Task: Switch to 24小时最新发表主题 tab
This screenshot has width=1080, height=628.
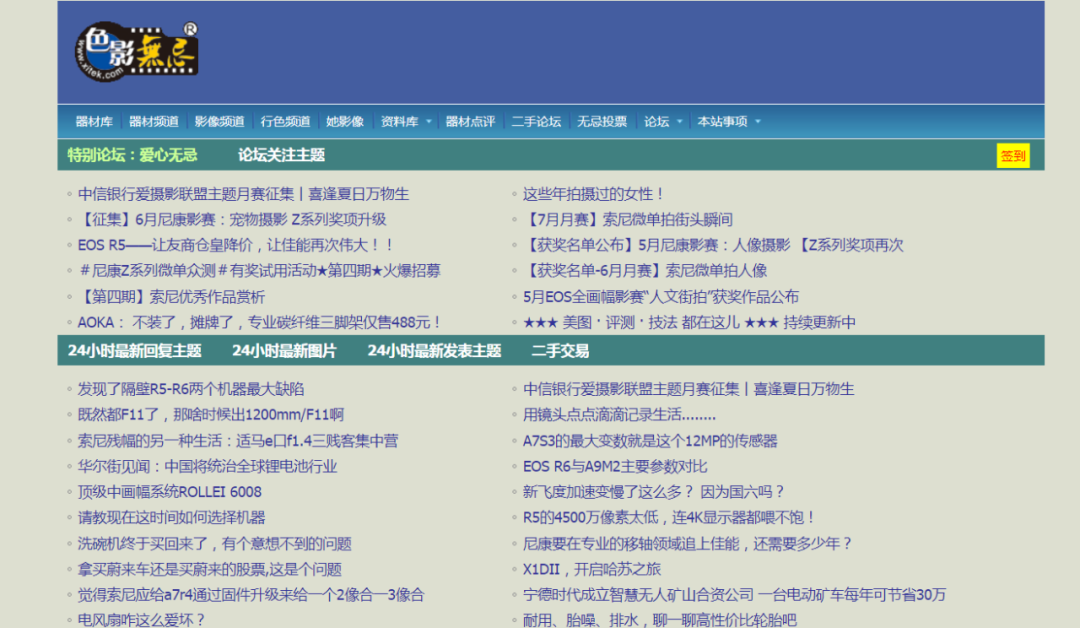Action: pyautogui.click(x=434, y=351)
